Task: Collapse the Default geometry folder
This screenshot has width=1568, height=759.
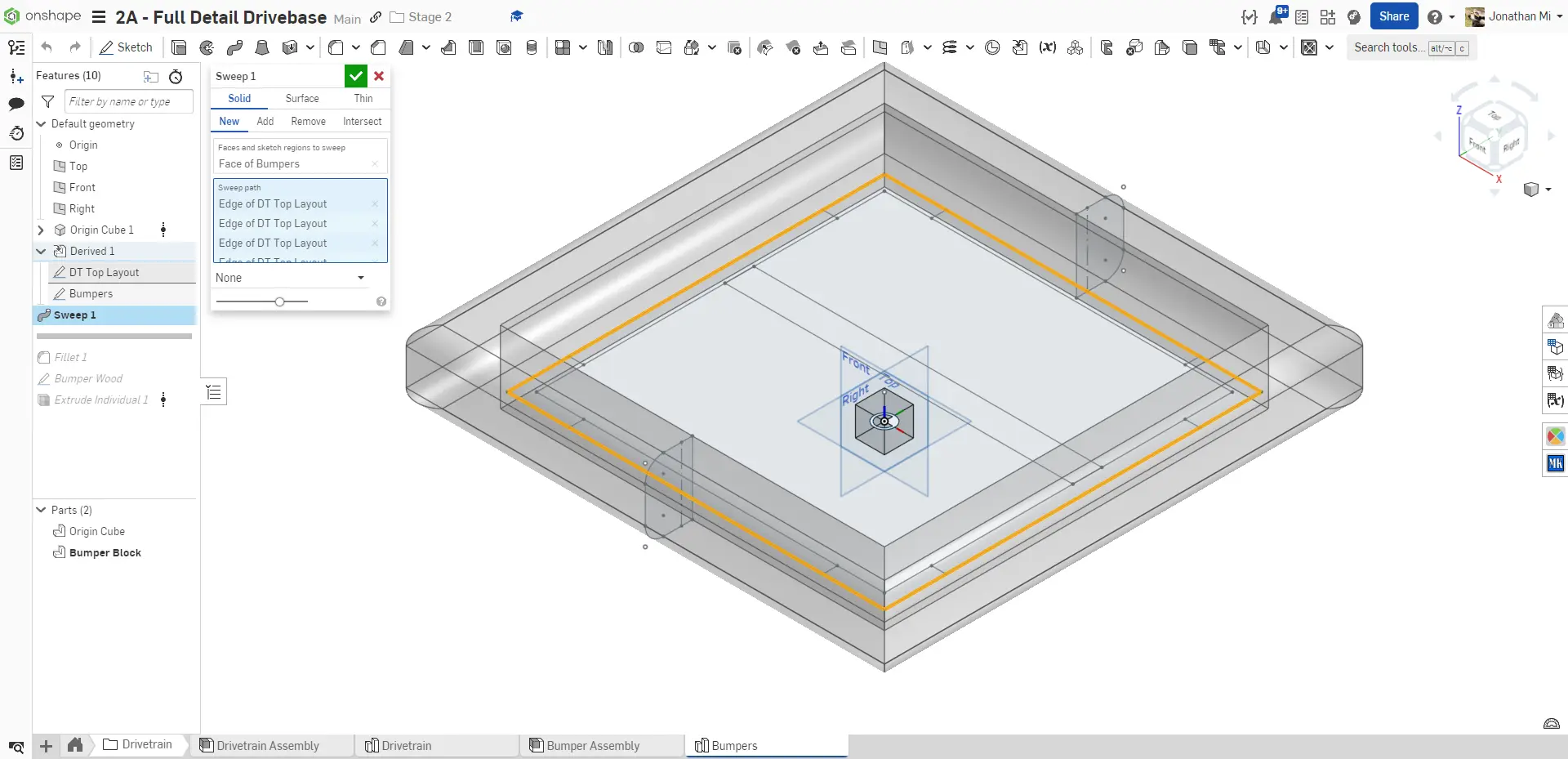Action: pos(41,123)
